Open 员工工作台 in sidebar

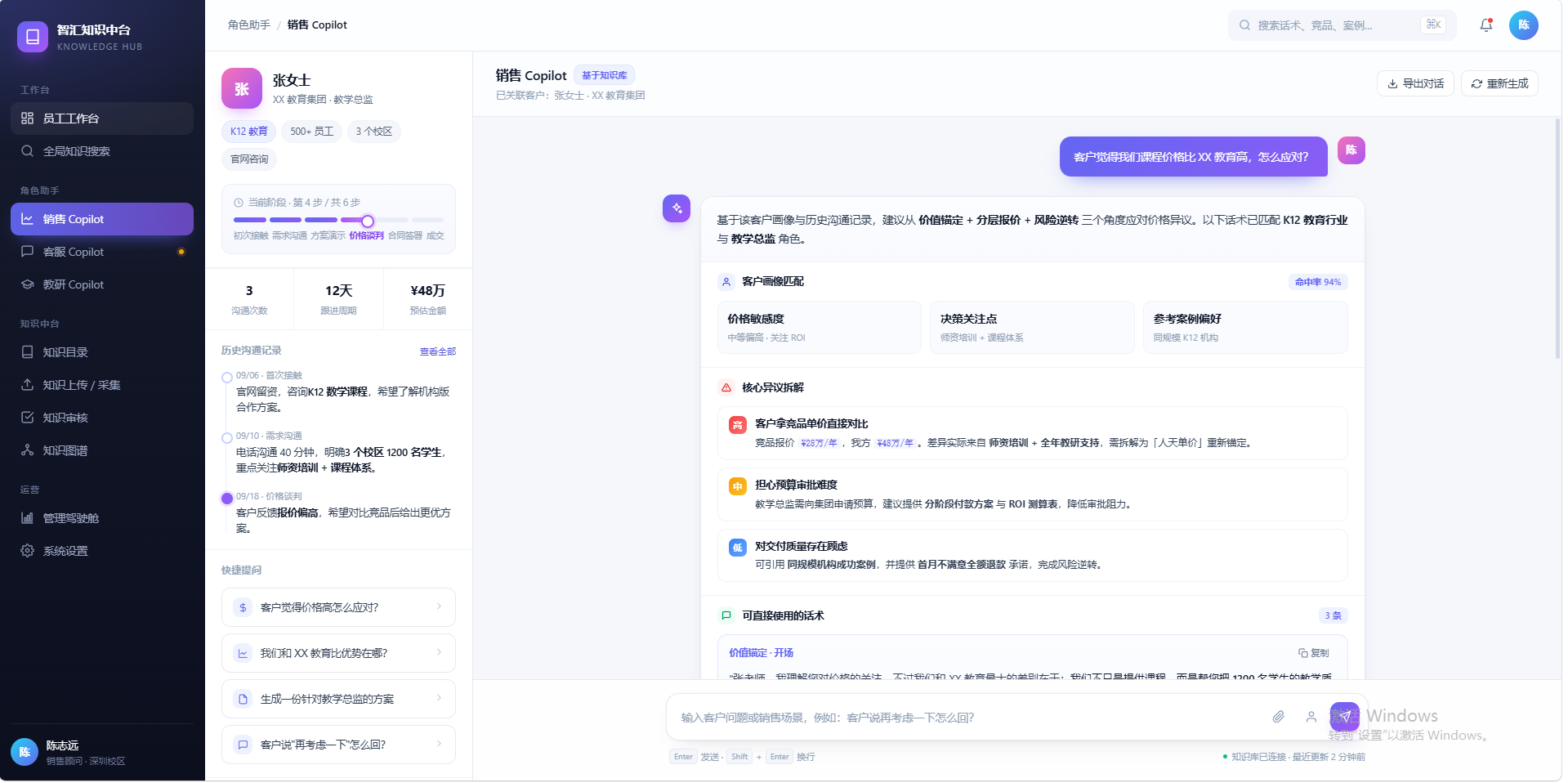pyautogui.click(x=102, y=119)
